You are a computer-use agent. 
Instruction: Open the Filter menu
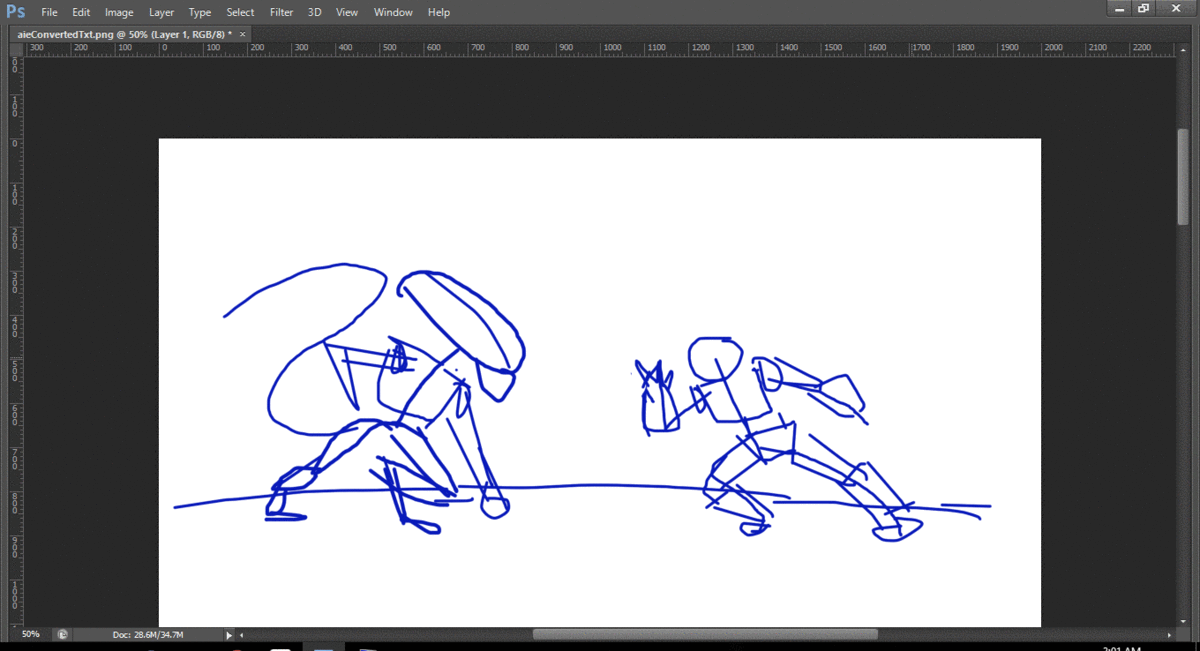[x=281, y=12]
